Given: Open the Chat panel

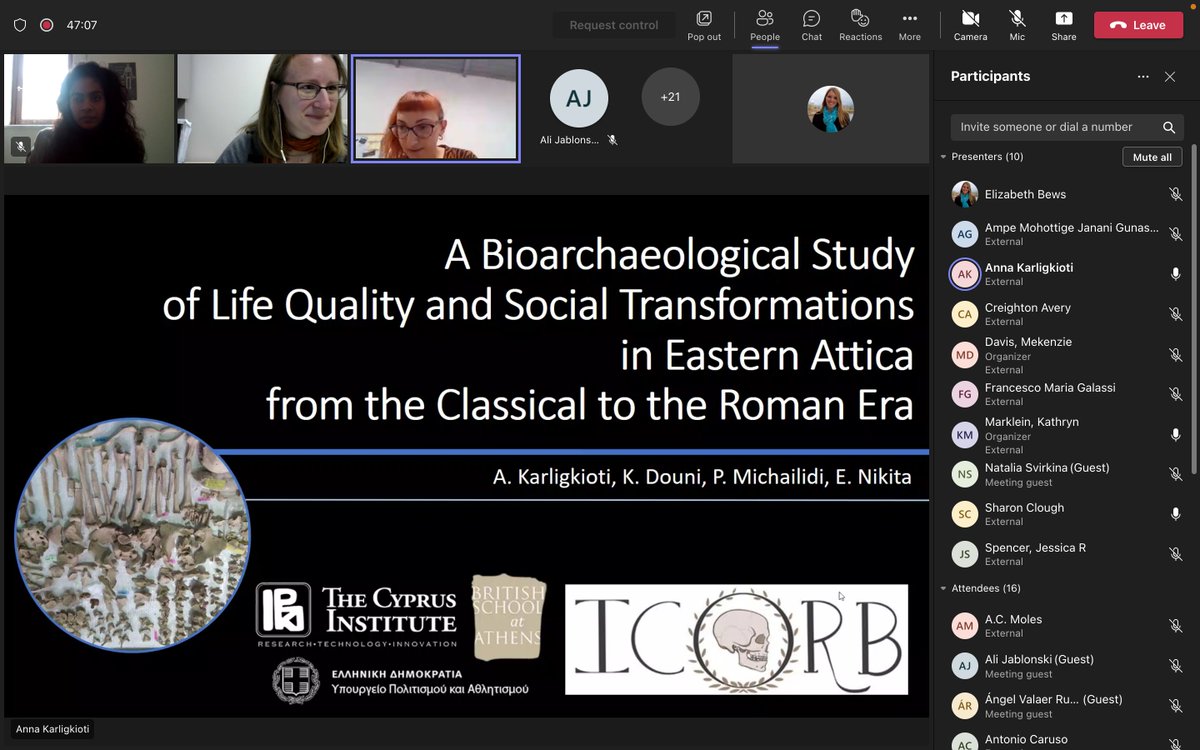Looking at the screenshot, I should pyautogui.click(x=811, y=25).
